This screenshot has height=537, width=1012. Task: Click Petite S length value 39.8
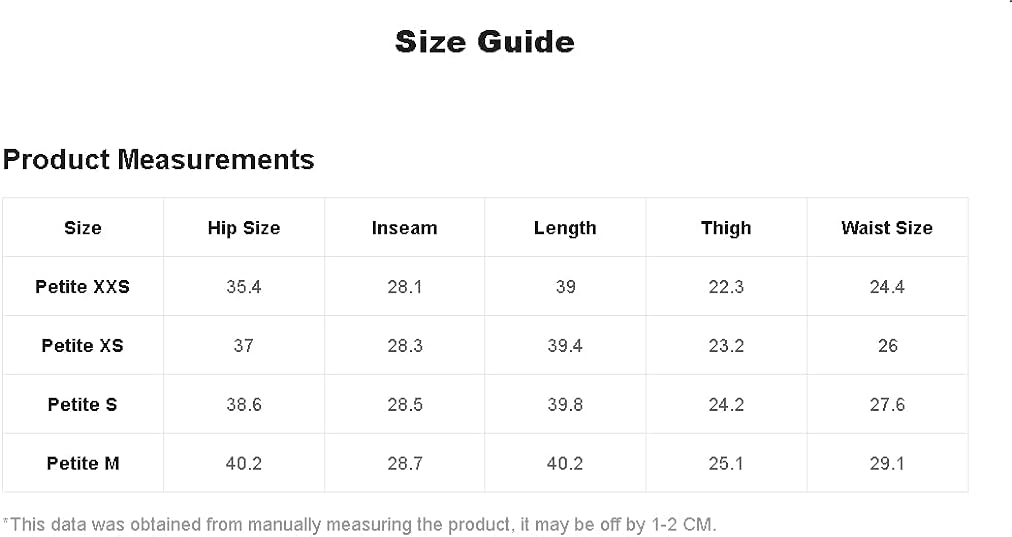pos(565,405)
